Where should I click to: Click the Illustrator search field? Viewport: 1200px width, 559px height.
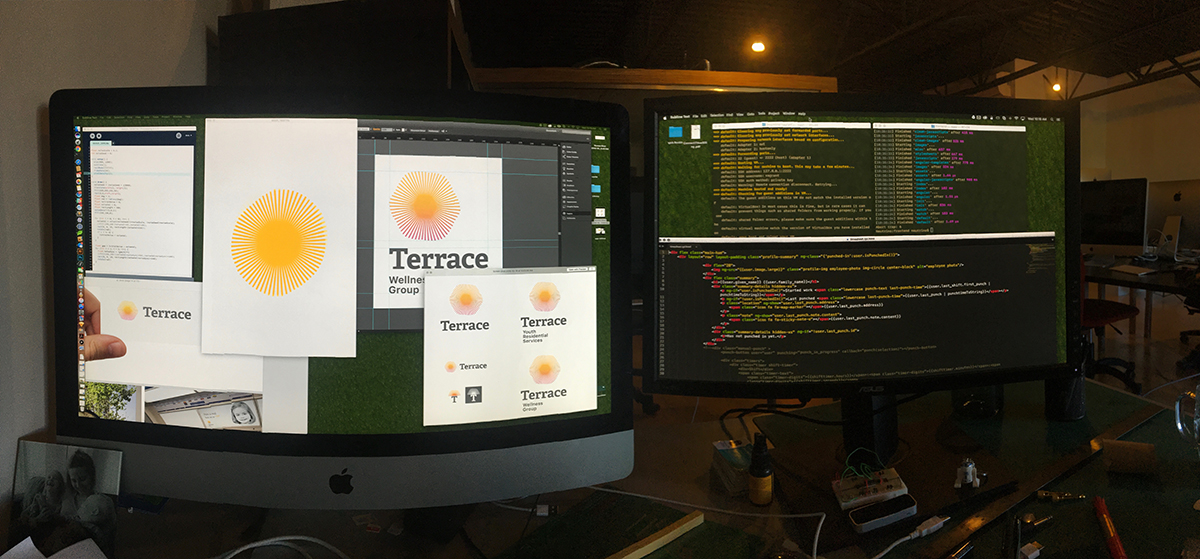click(x=576, y=132)
